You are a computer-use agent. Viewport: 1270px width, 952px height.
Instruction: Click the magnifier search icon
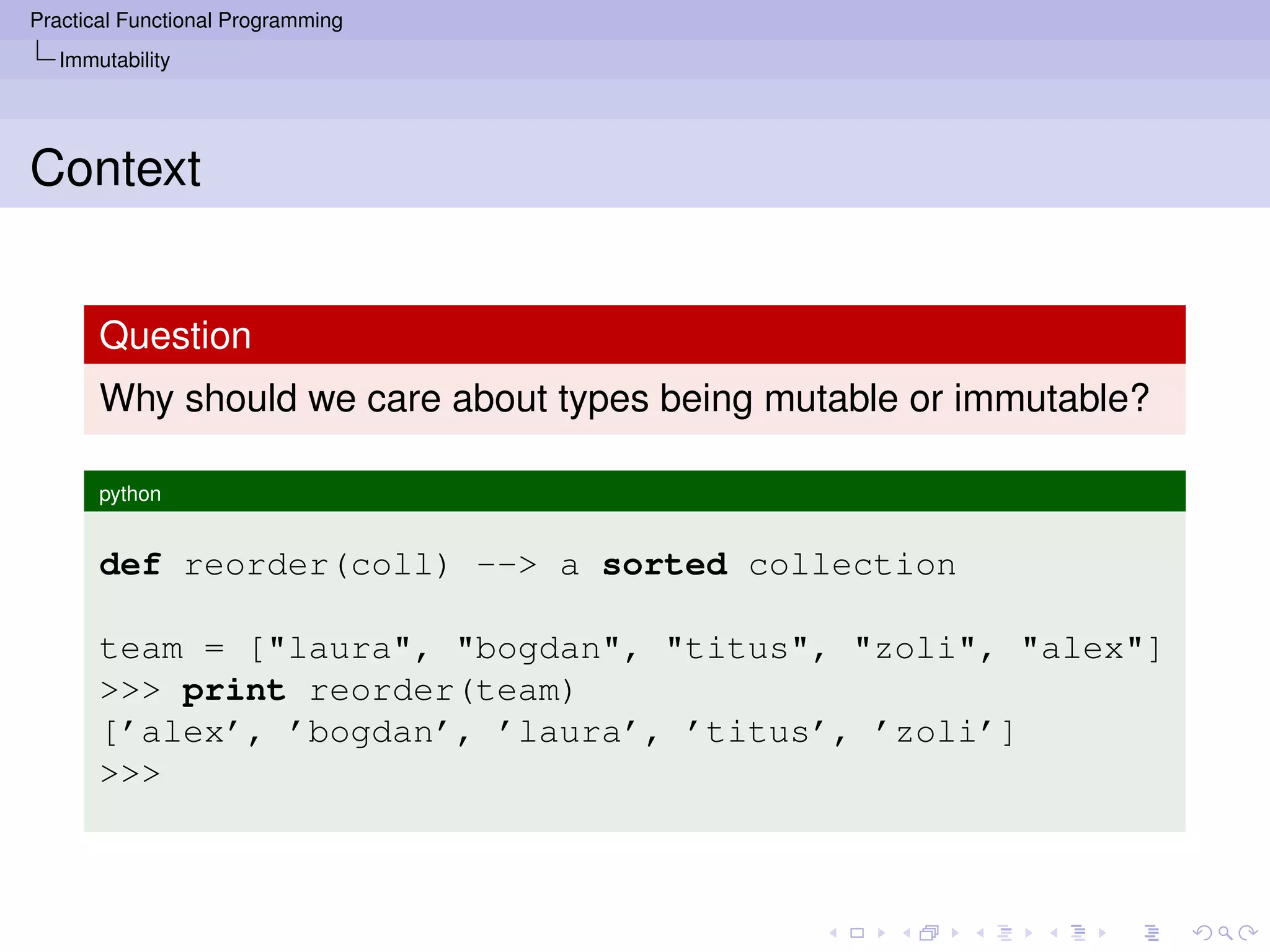(1225, 932)
